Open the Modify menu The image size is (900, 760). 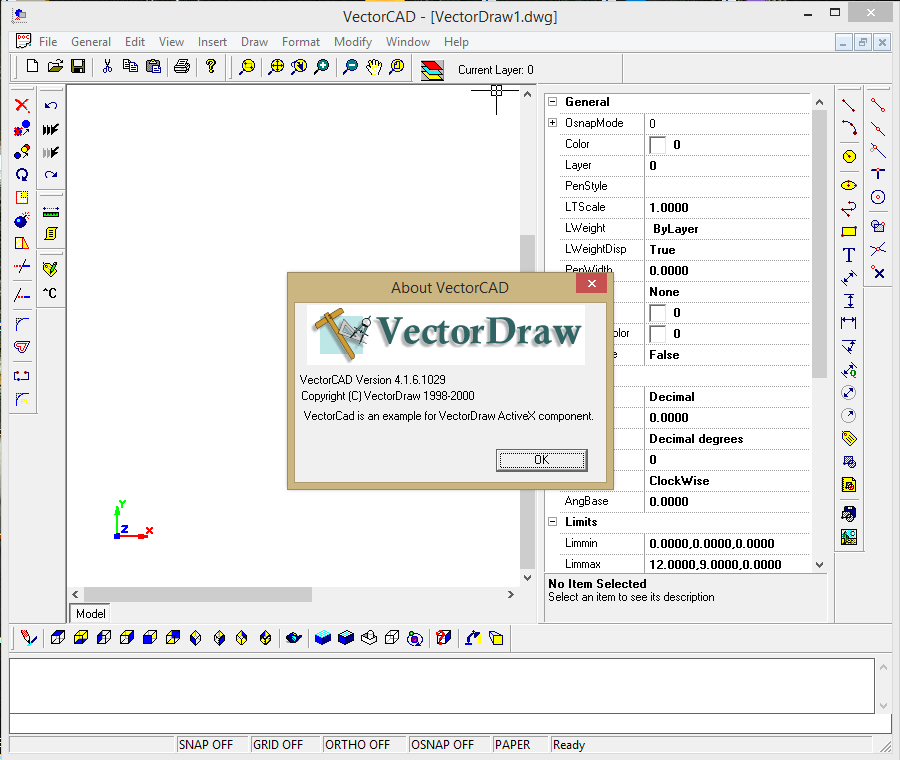click(353, 42)
